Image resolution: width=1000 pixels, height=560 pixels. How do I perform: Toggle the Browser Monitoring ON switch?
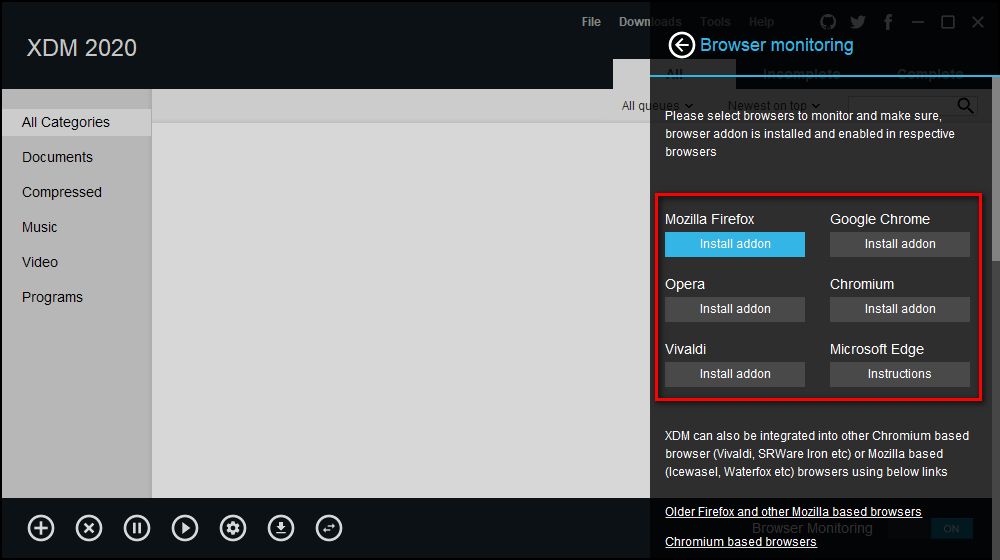click(951, 529)
